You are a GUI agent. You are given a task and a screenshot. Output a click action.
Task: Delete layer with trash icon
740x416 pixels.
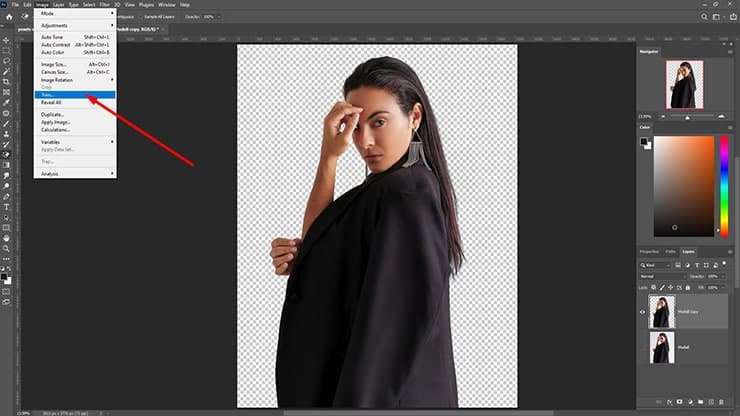(x=721, y=402)
